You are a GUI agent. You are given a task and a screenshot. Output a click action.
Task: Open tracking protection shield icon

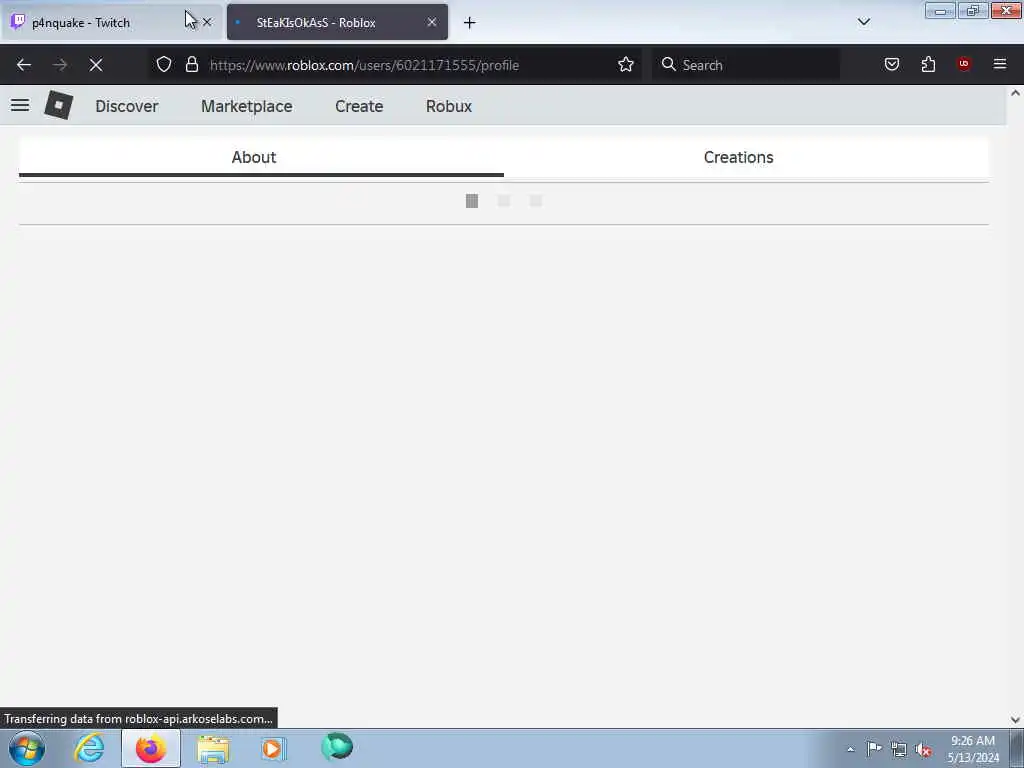click(164, 65)
